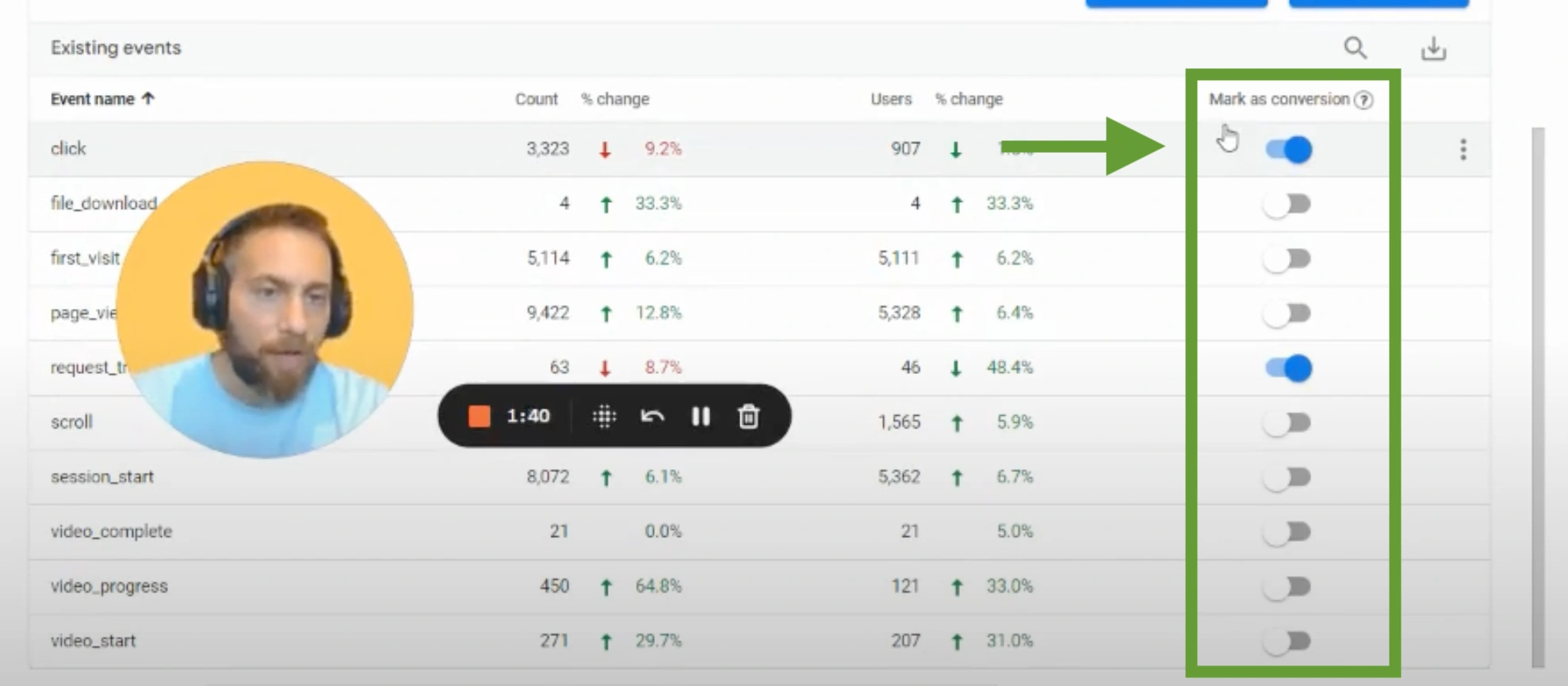Select the 9.2% change value
This screenshot has width=1568, height=686.
663,149
